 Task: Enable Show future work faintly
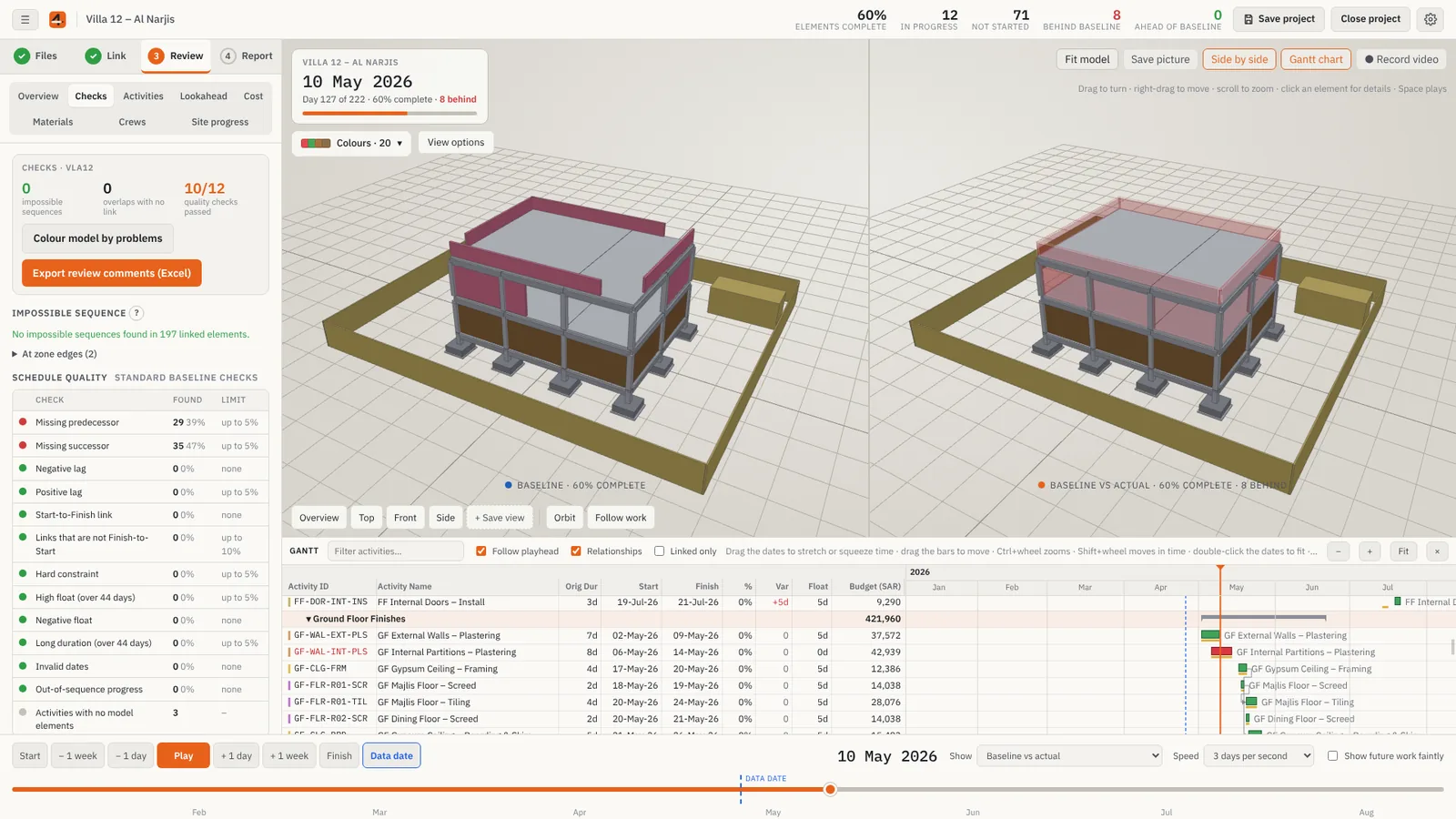pos(1333,756)
